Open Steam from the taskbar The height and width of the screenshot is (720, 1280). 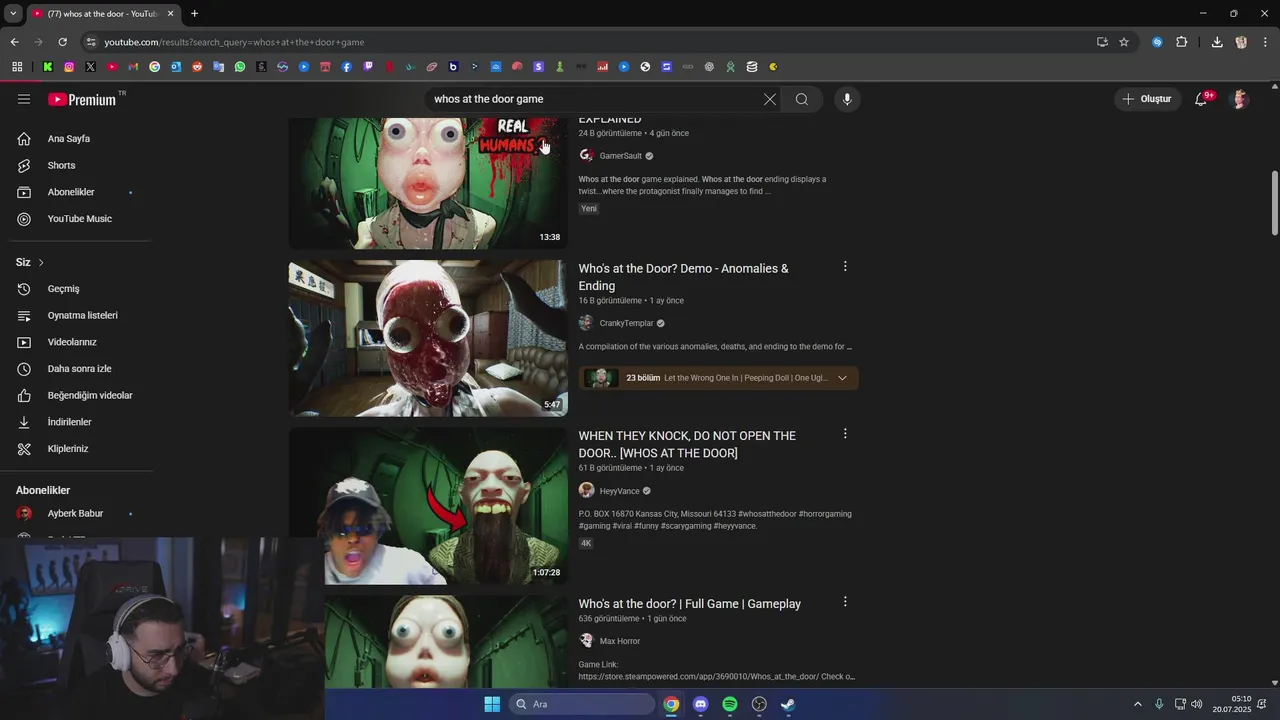(x=788, y=704)
